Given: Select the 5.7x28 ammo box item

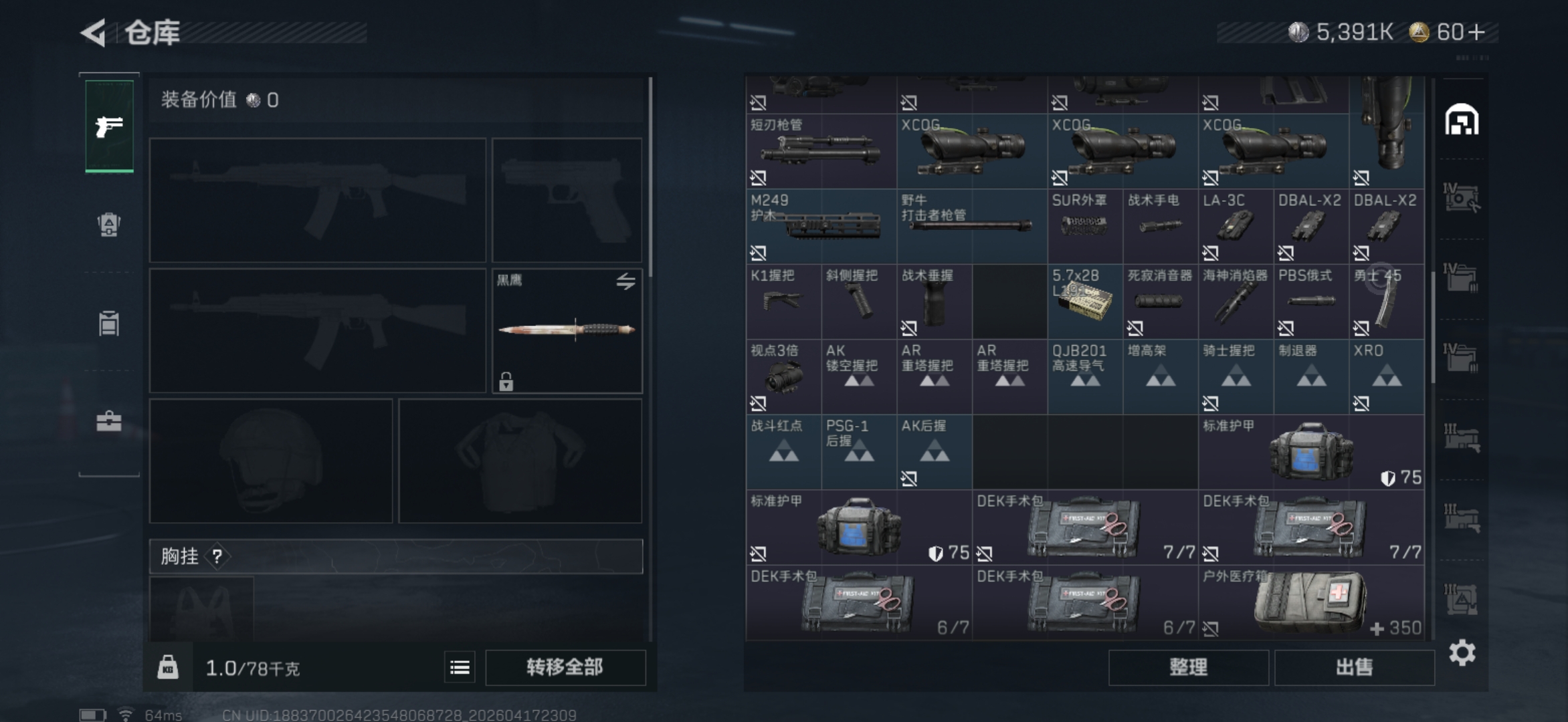Looking at the screenshot, I should coord(1084,302).
